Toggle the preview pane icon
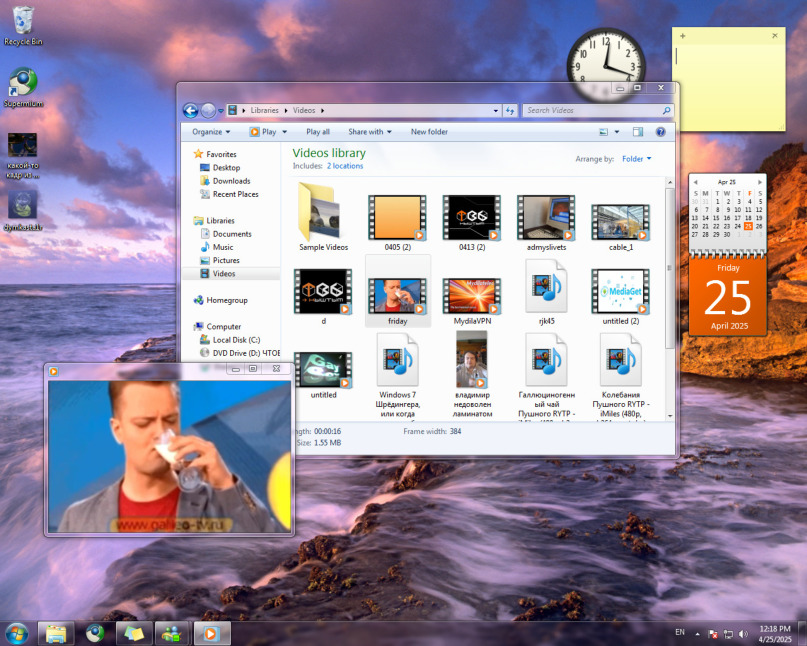The height and width of the screenshot is (646, 807). tap(638, 131)
